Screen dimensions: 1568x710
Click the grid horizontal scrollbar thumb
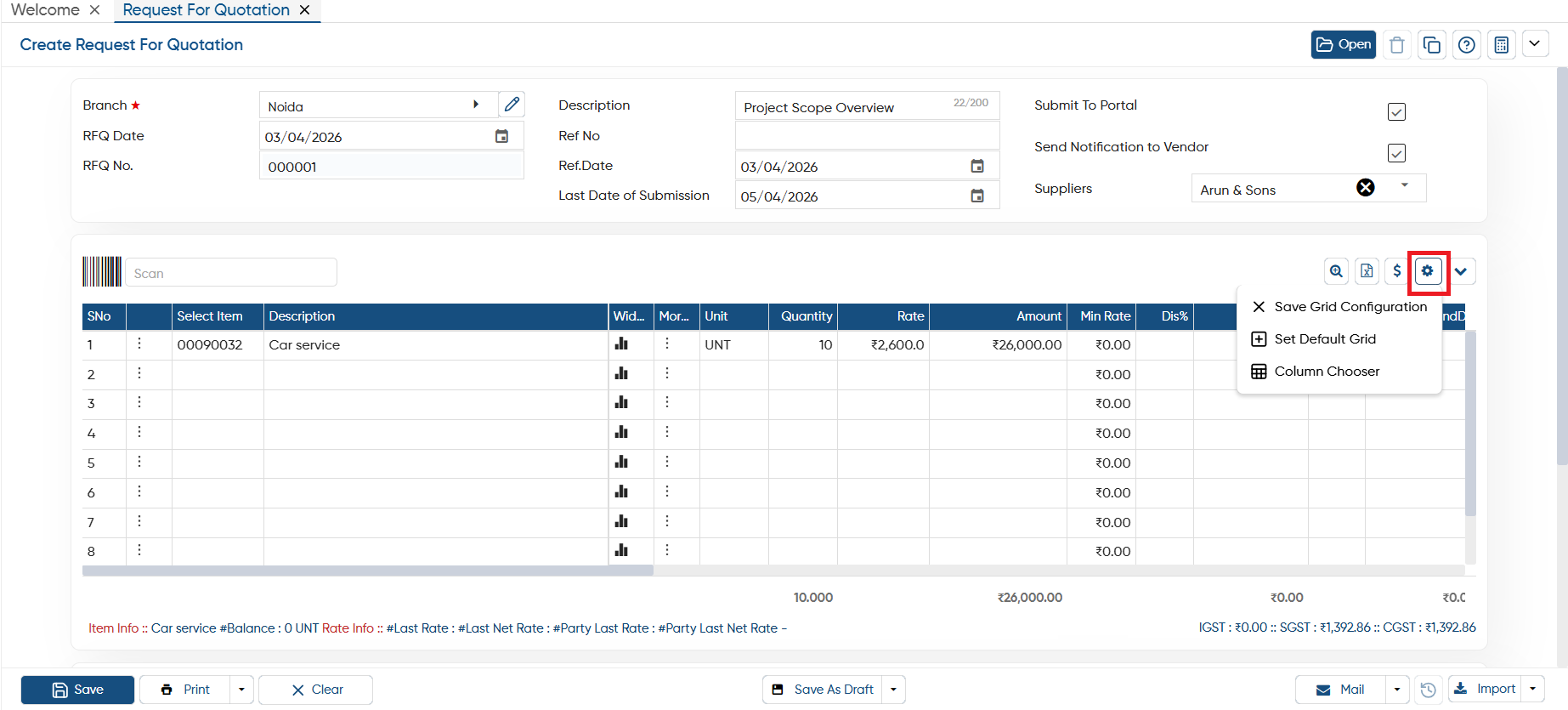(x=368, y=571)
